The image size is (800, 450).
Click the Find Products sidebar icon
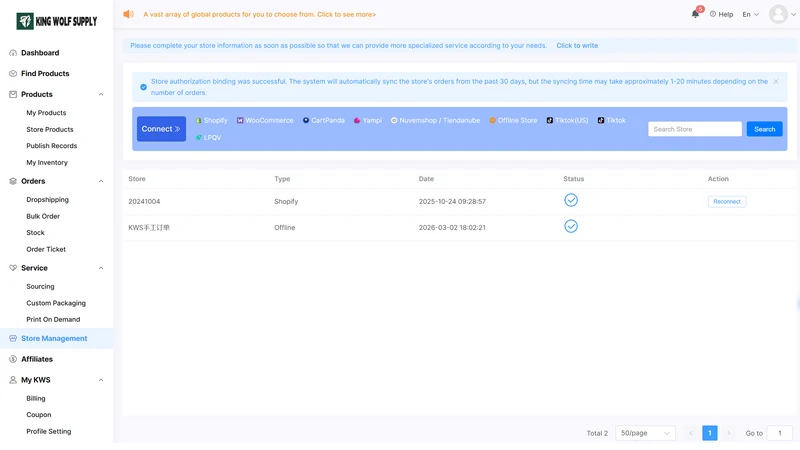[13, 73]
